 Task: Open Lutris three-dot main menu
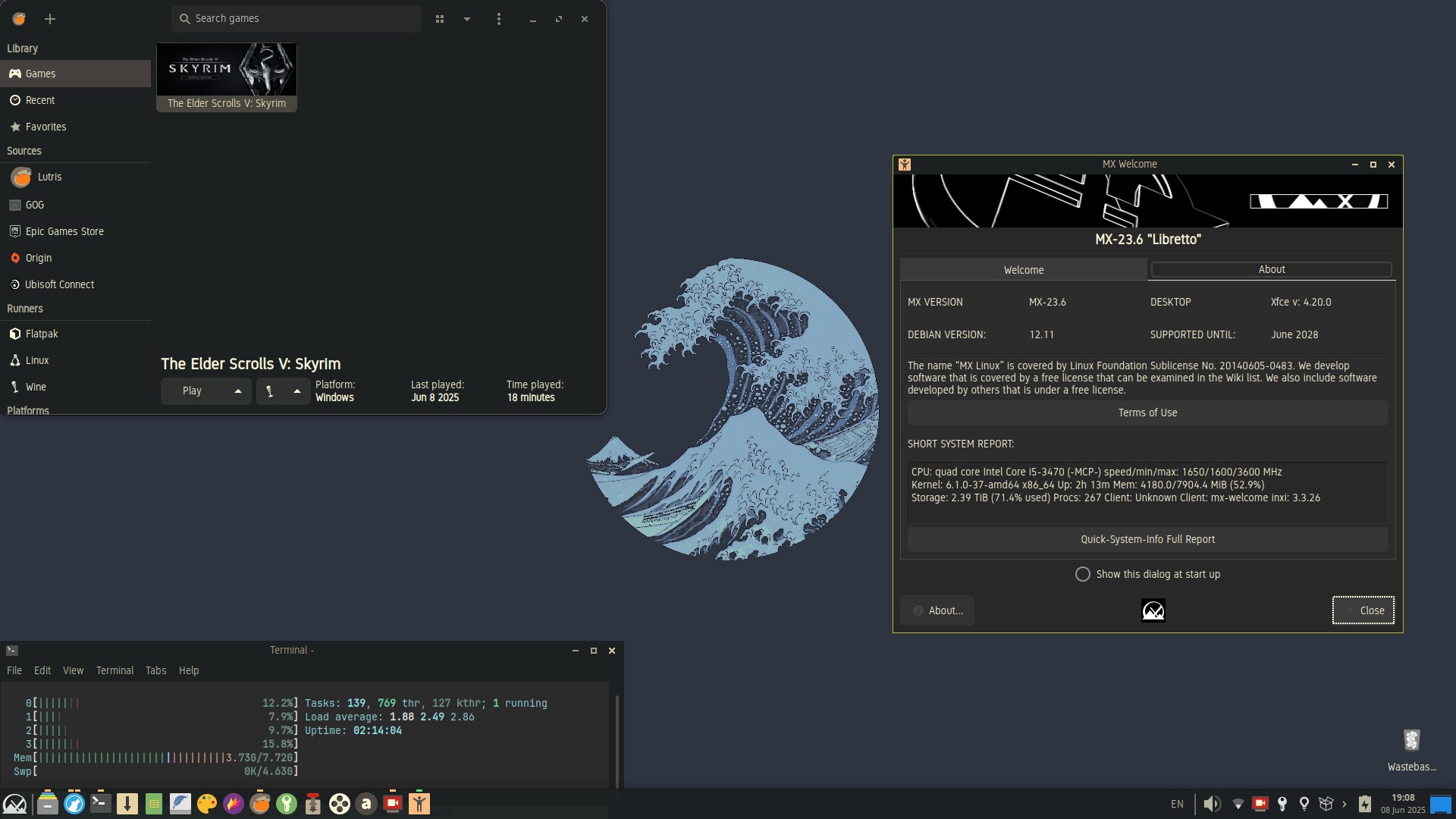point(498,19)
